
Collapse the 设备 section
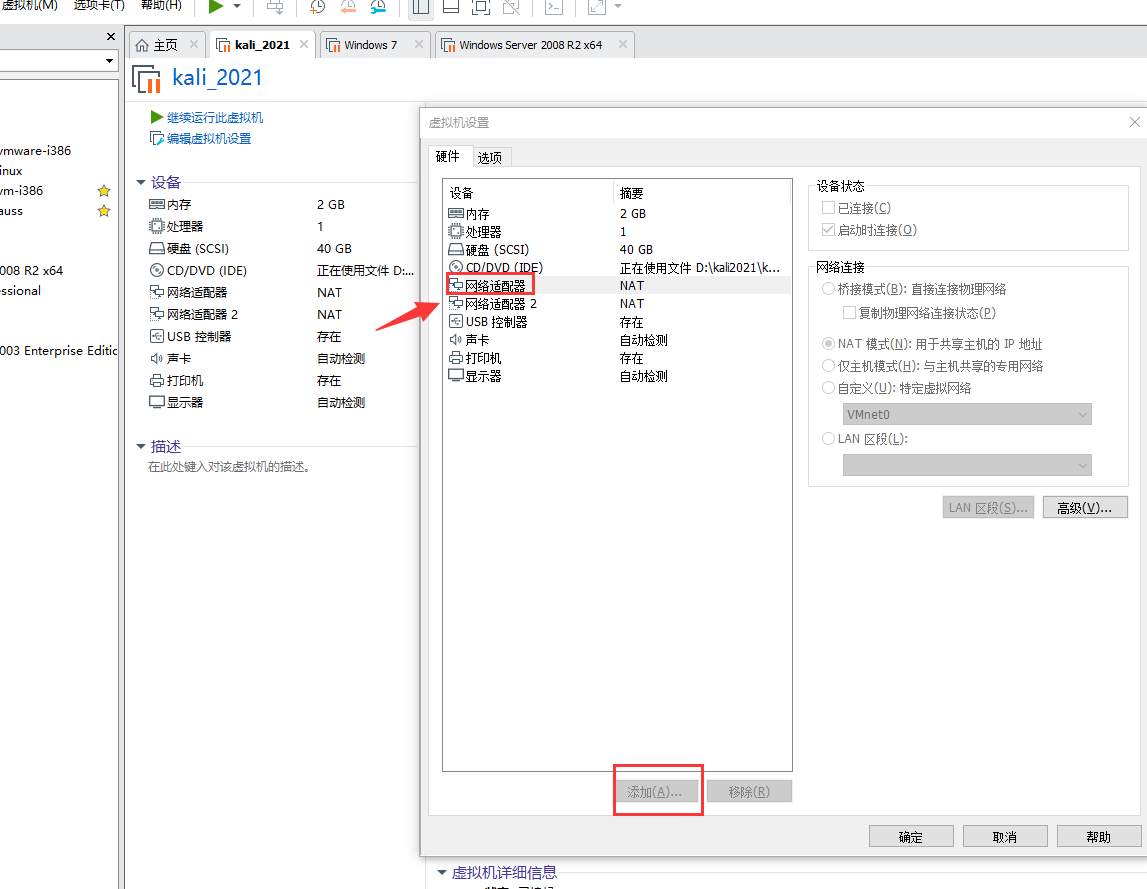[x=141, y=182]
